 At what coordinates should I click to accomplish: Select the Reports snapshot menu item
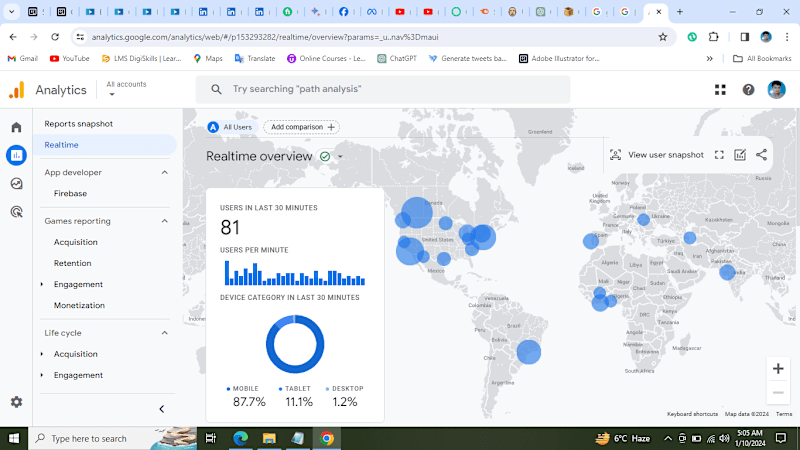(79, 123)
